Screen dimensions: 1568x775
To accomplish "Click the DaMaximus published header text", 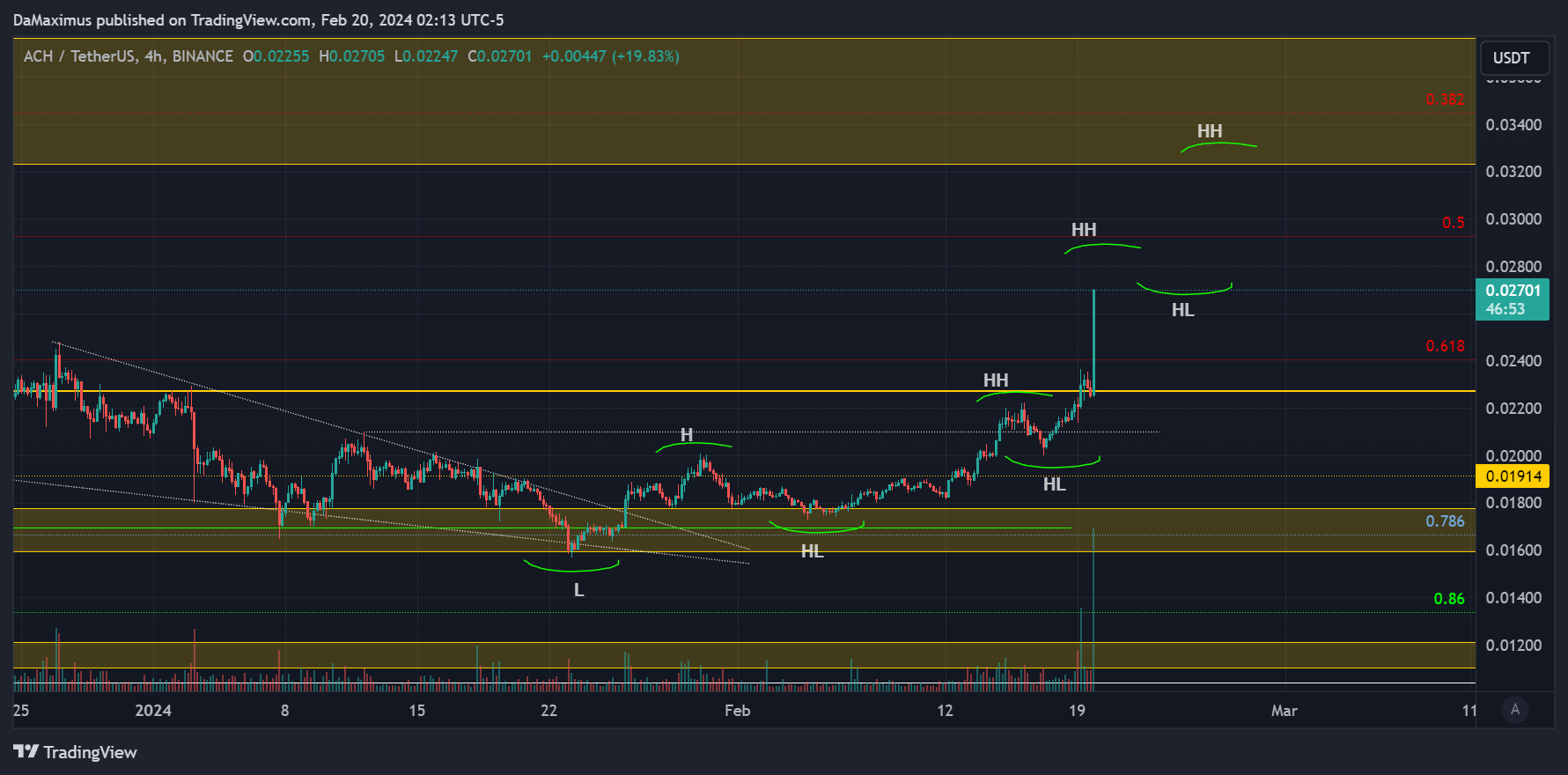I will tap(259, 19).
